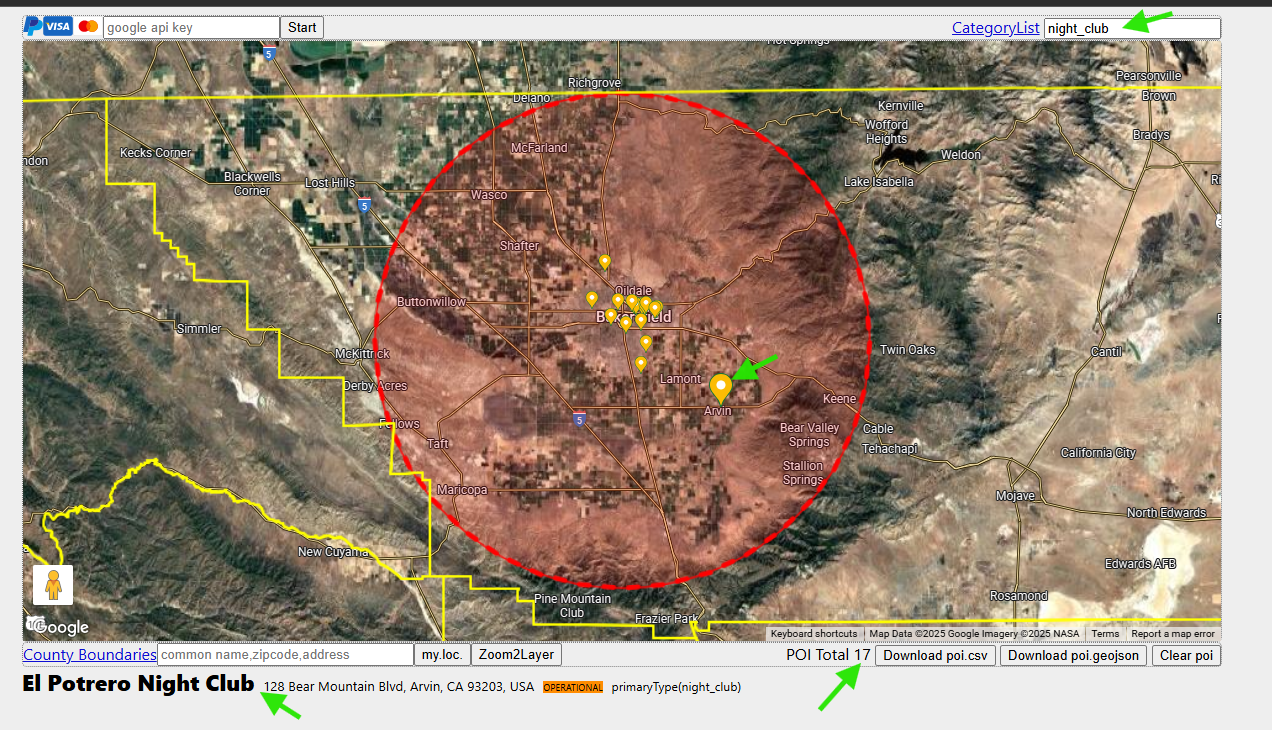Open the County Boundaries link
The width and height of the screenshot is (1272, 730).
[89, 655]
